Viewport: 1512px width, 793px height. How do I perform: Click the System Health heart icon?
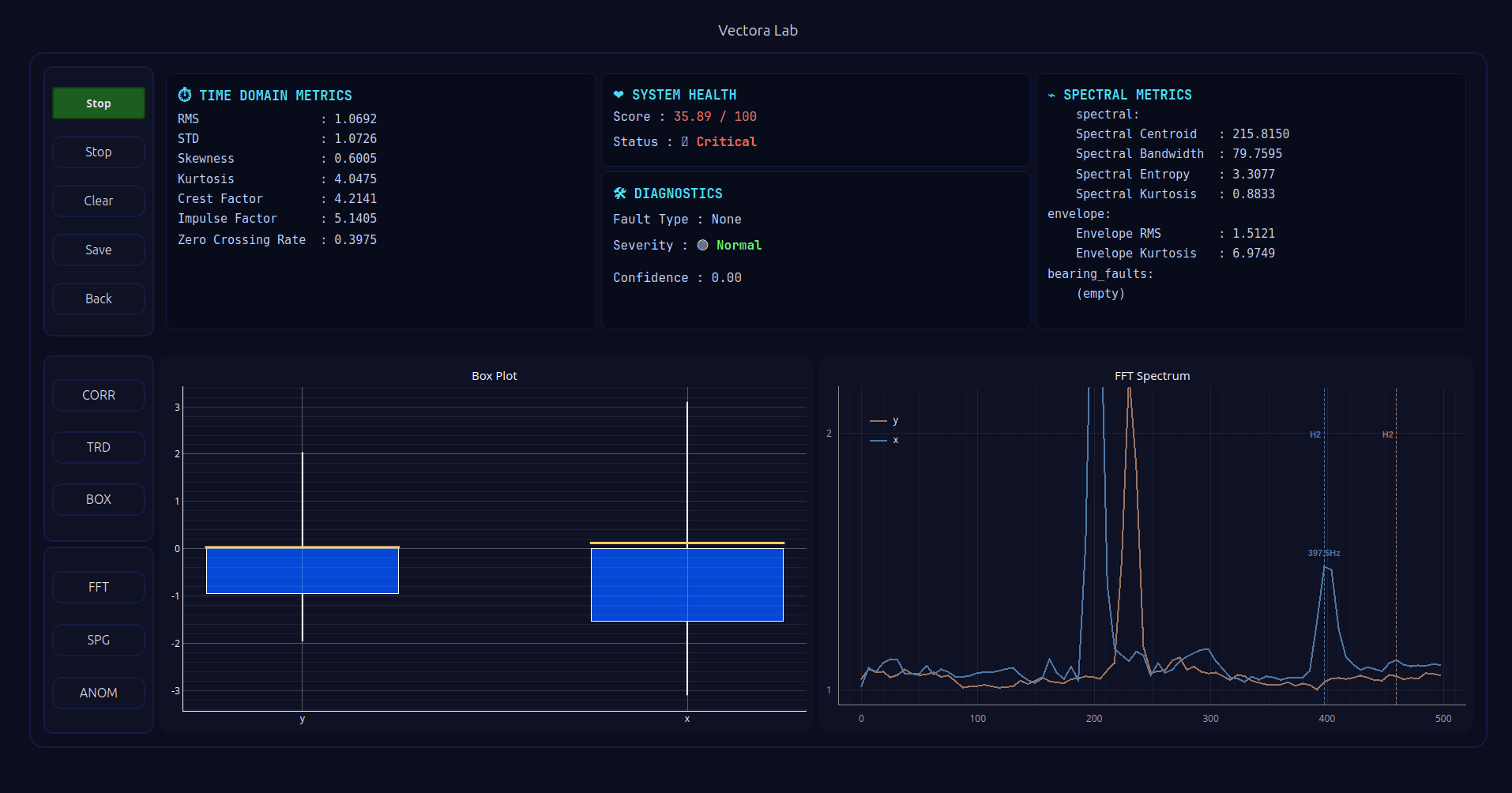click(619, 95)
